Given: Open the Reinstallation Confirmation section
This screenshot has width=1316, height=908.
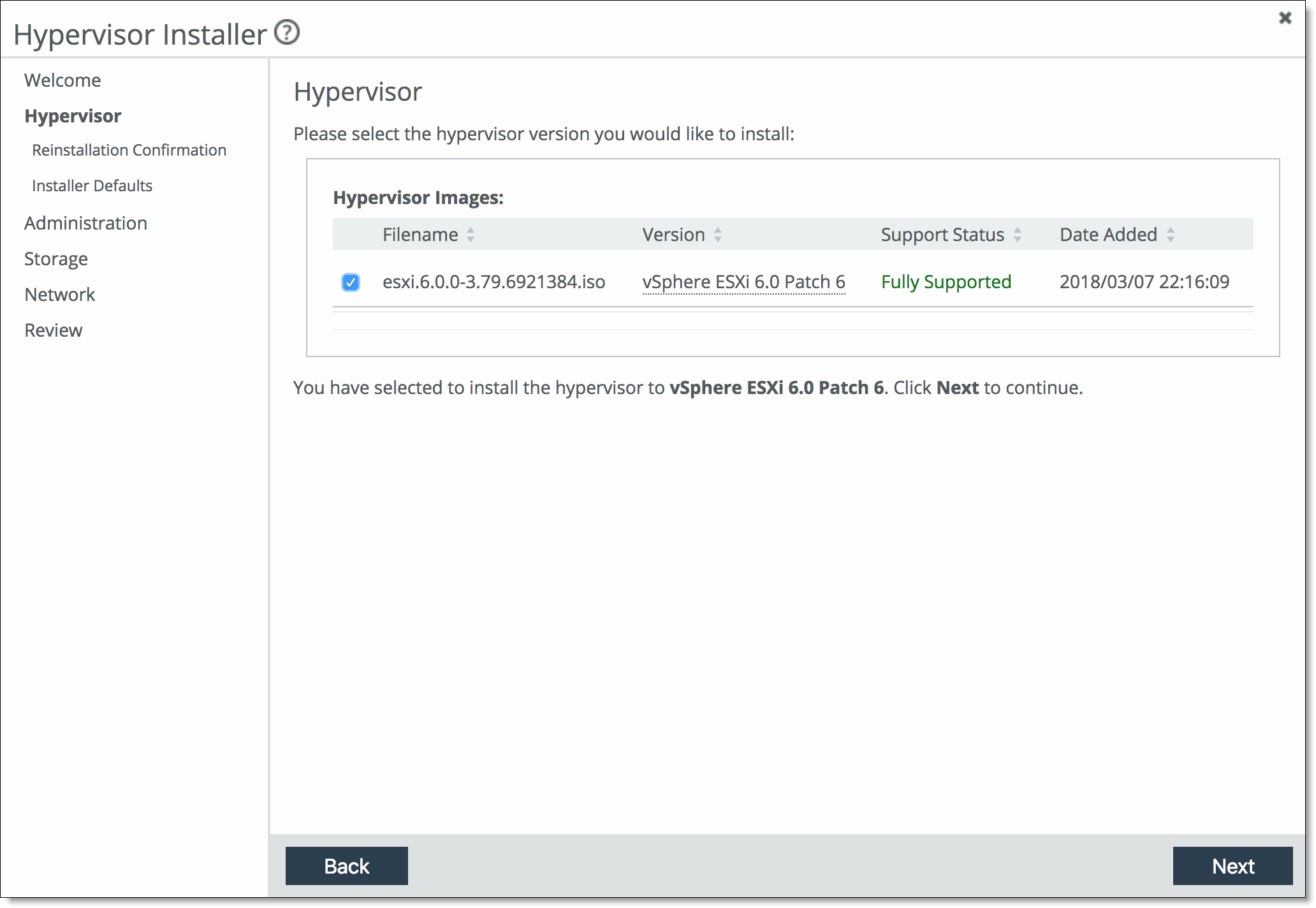Looking at the screenshot, I should pos(129,150).
